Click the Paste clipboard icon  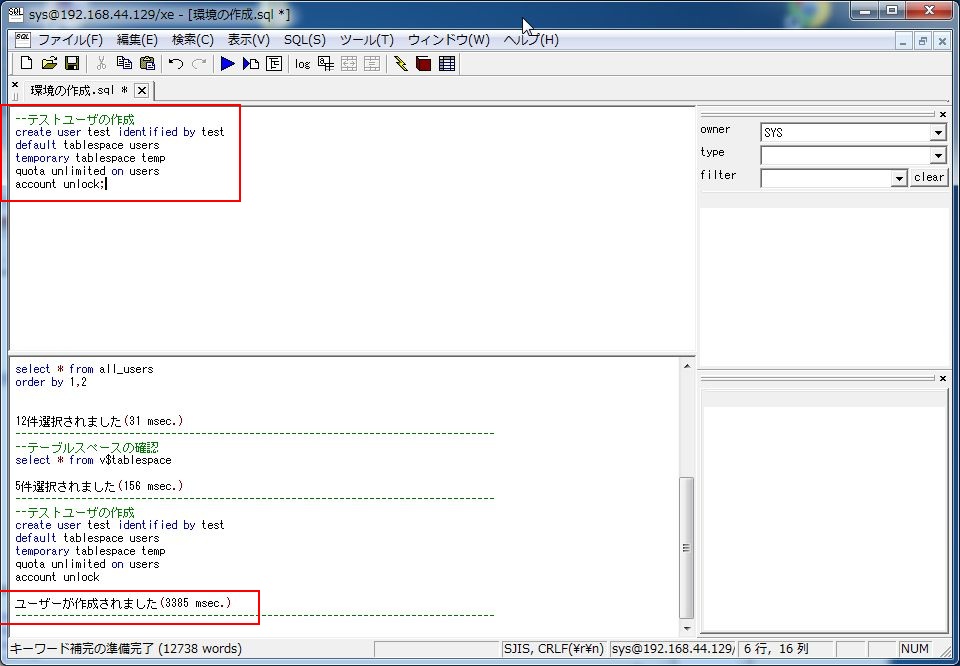pos(146,63)
